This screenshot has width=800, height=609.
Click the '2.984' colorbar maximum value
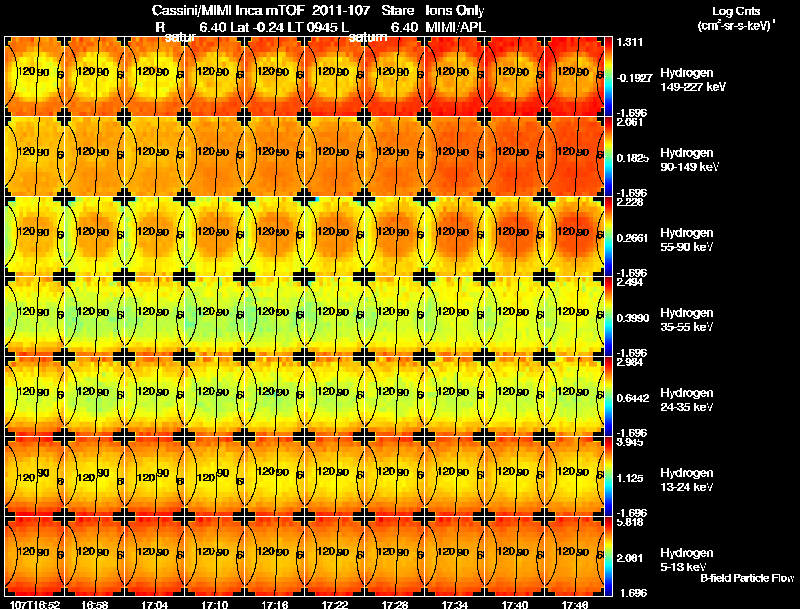pos(630,362)
